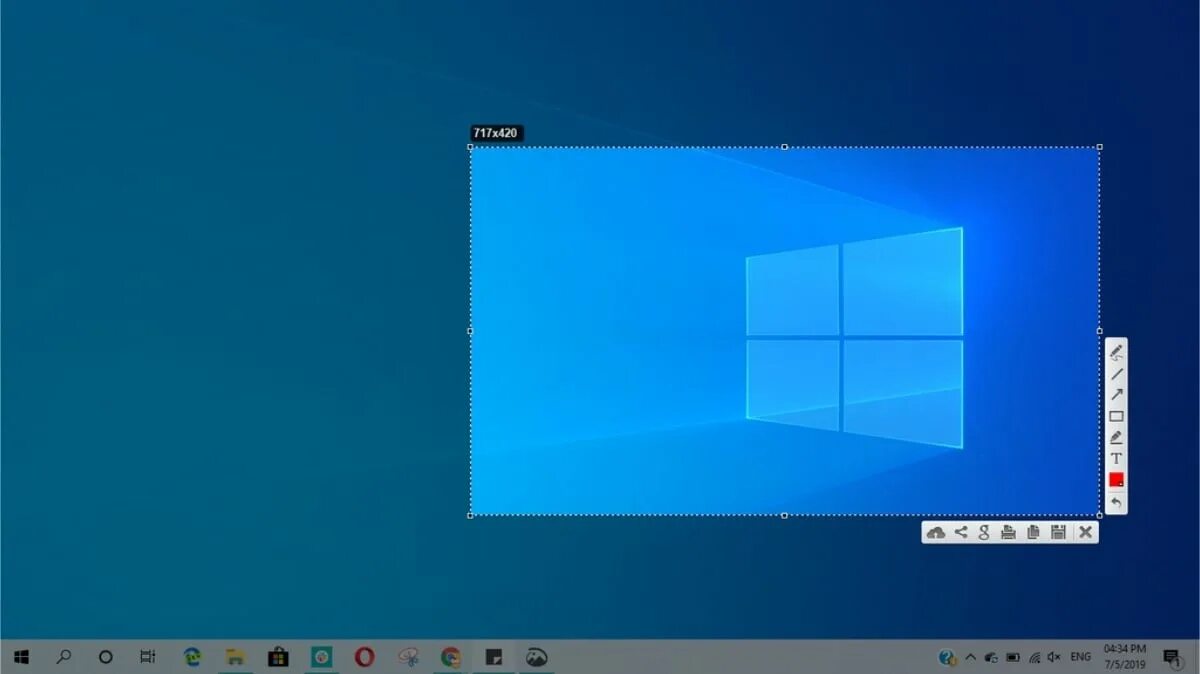Open Sticky Notes from taskbar
Screen dimensions: 1200x674
click(x=493, y=657)
